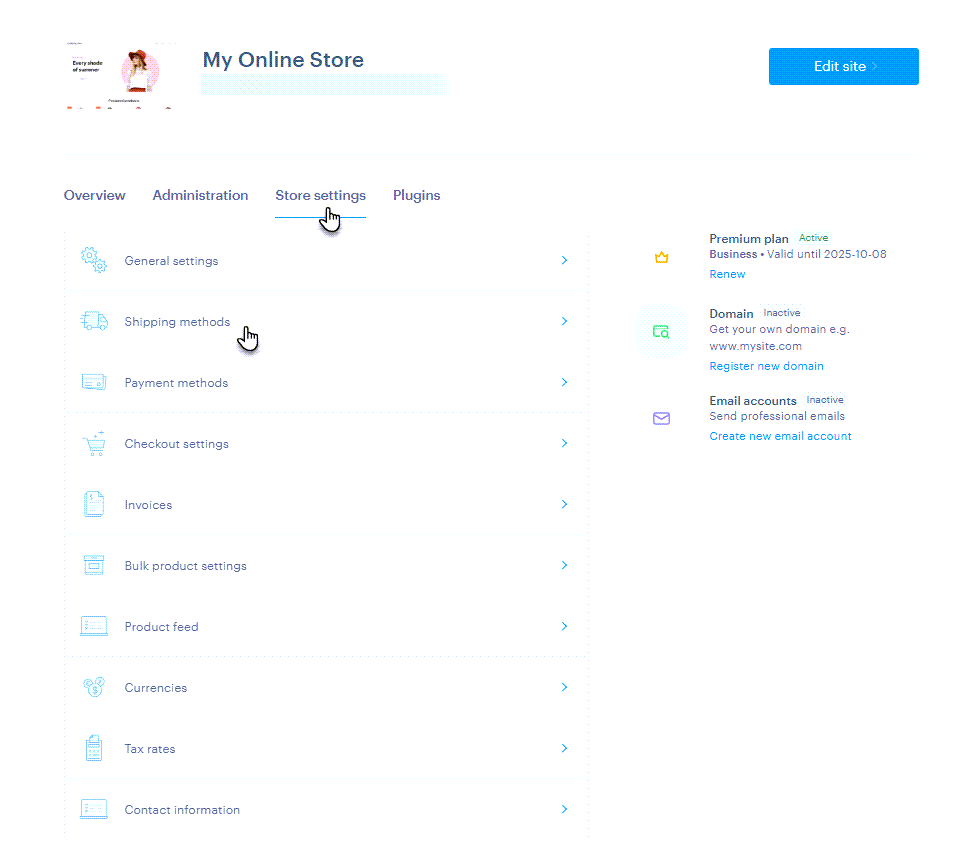Click the Premium plan heading
The image size is (973, 864).
[x=748, y=239]
